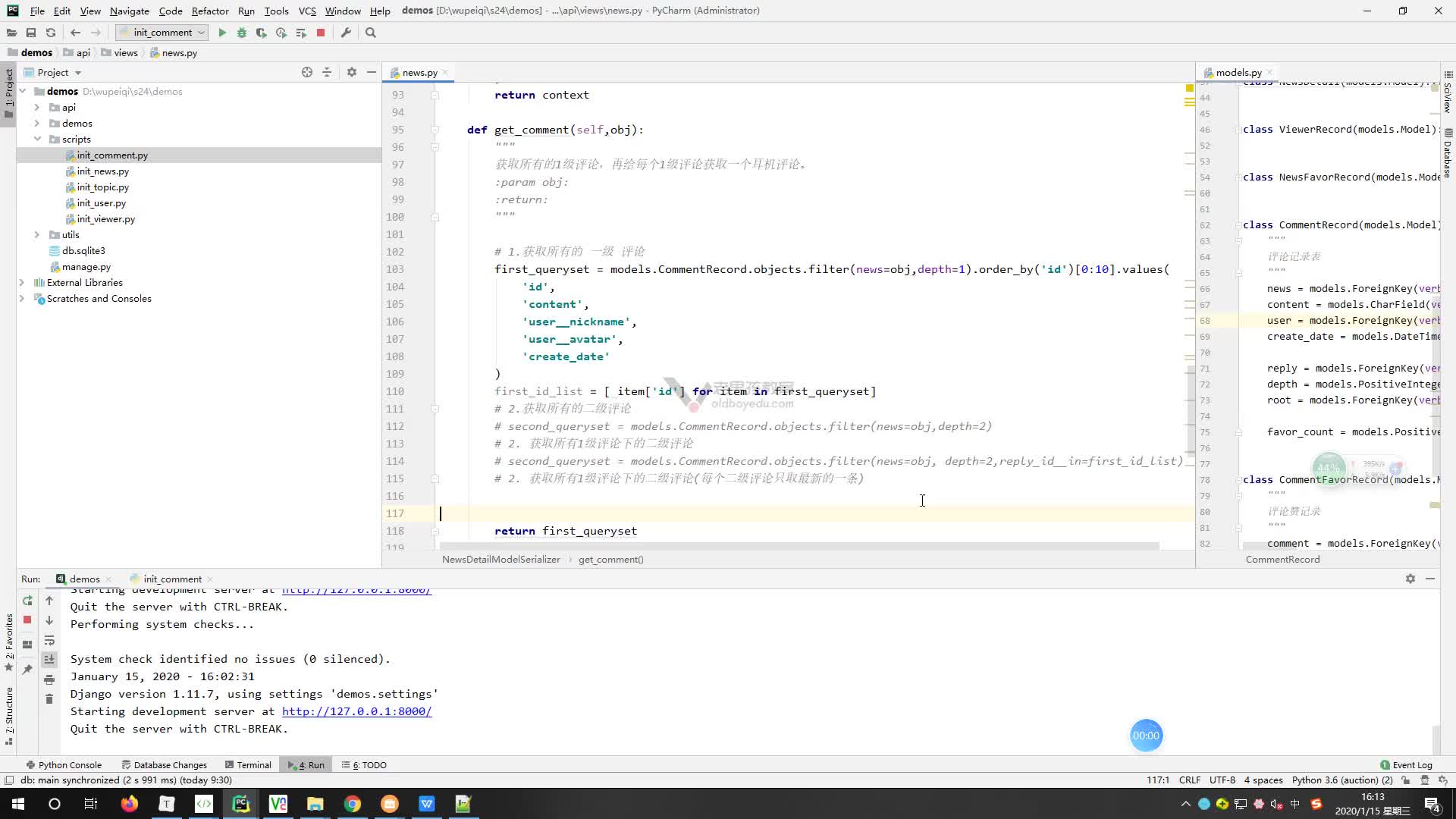Image resolution: width=1456 pixels, height=819 pixels.
Task: Open settings with the wrench icon
Action: click(x=346, y=33)
